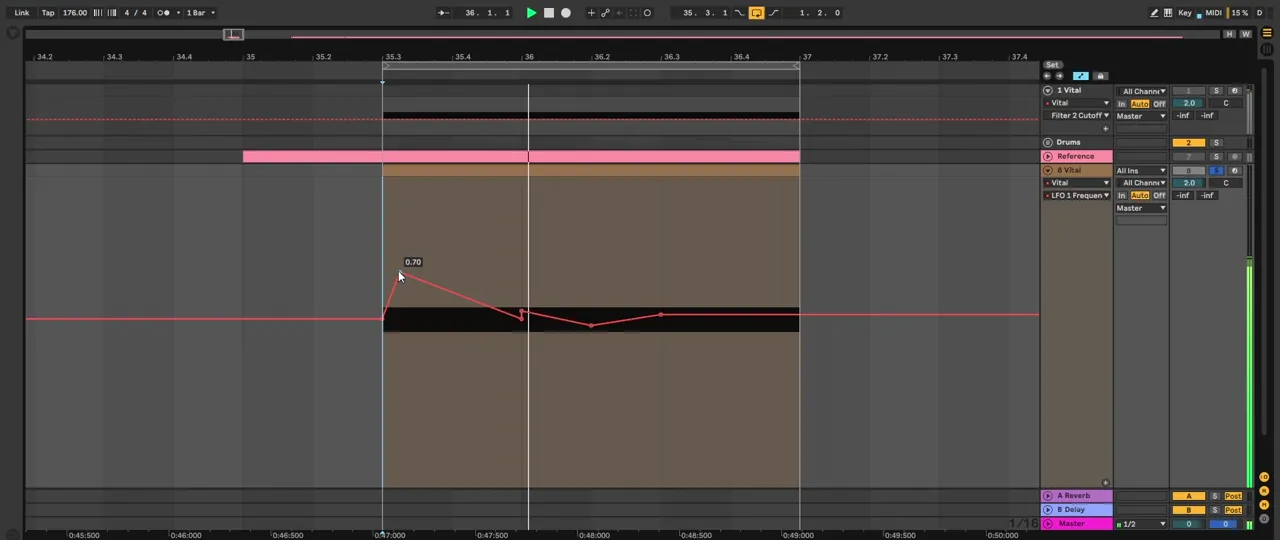Toggle the Punch-In switch icon
Image resolution: width=1280 pixels, height=540 pixels.
(739, 13)
